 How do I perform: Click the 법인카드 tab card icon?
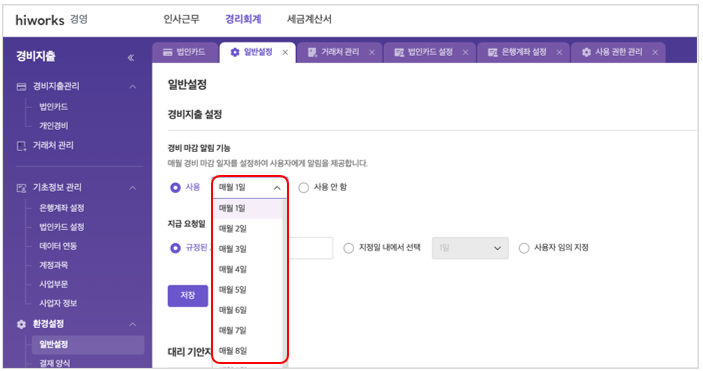coord(168,52)
